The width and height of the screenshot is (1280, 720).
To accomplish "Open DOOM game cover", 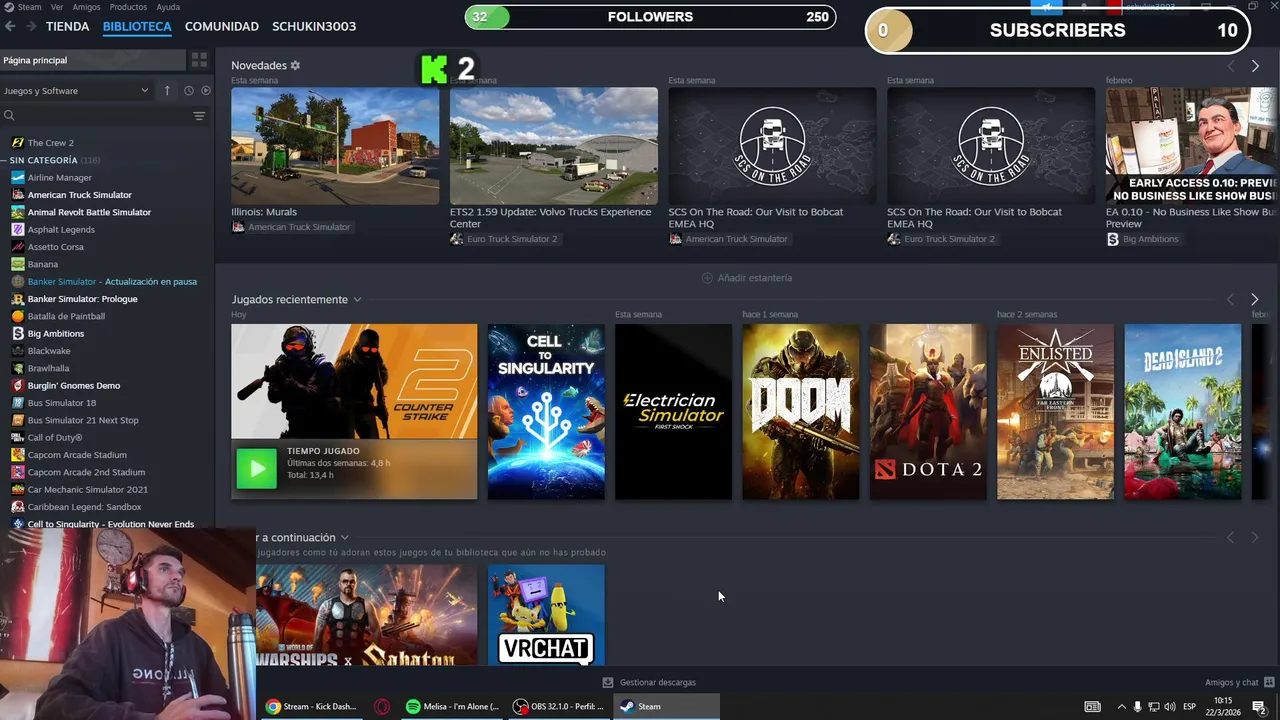I will (x=801, y=412).
